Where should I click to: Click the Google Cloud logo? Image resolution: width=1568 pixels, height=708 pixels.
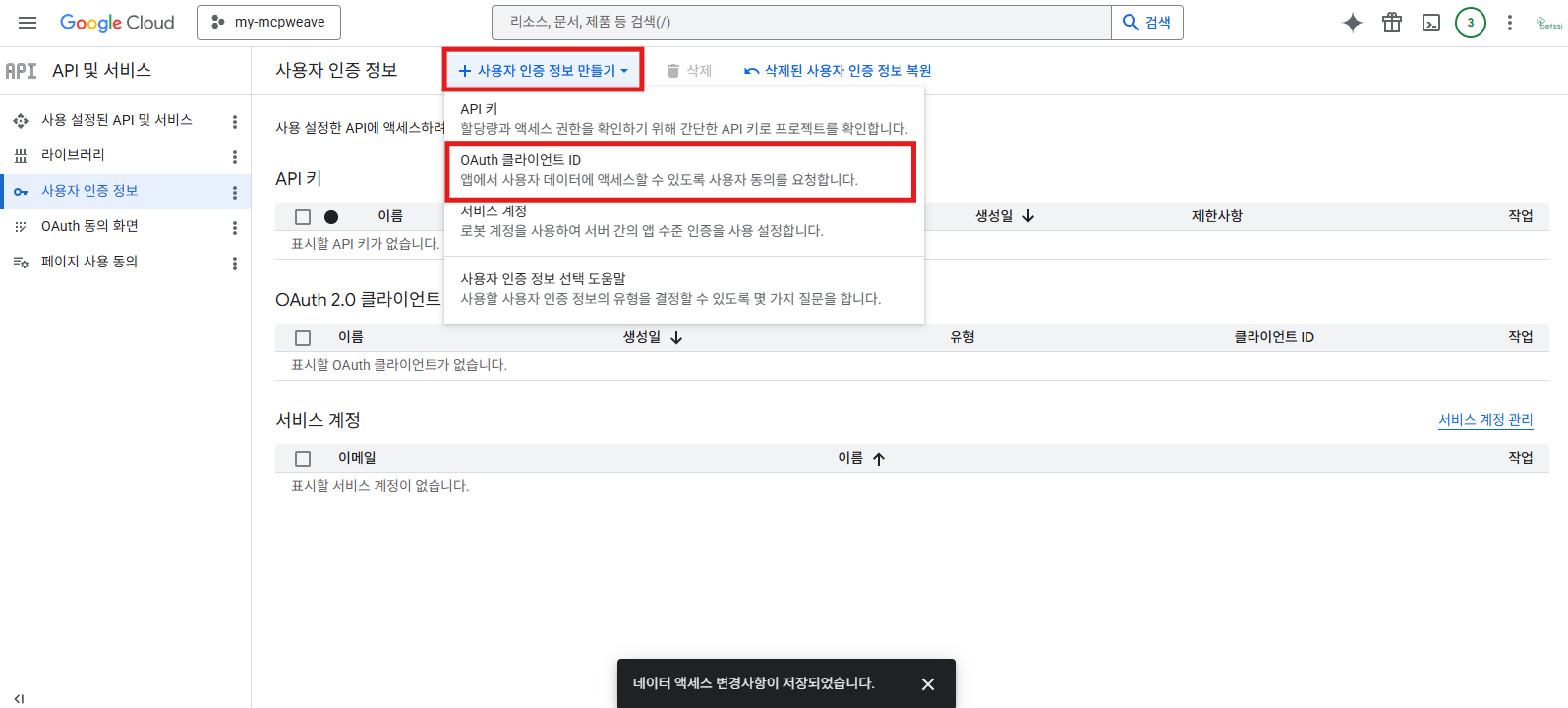pyautogui.click(x=117, y=23)
